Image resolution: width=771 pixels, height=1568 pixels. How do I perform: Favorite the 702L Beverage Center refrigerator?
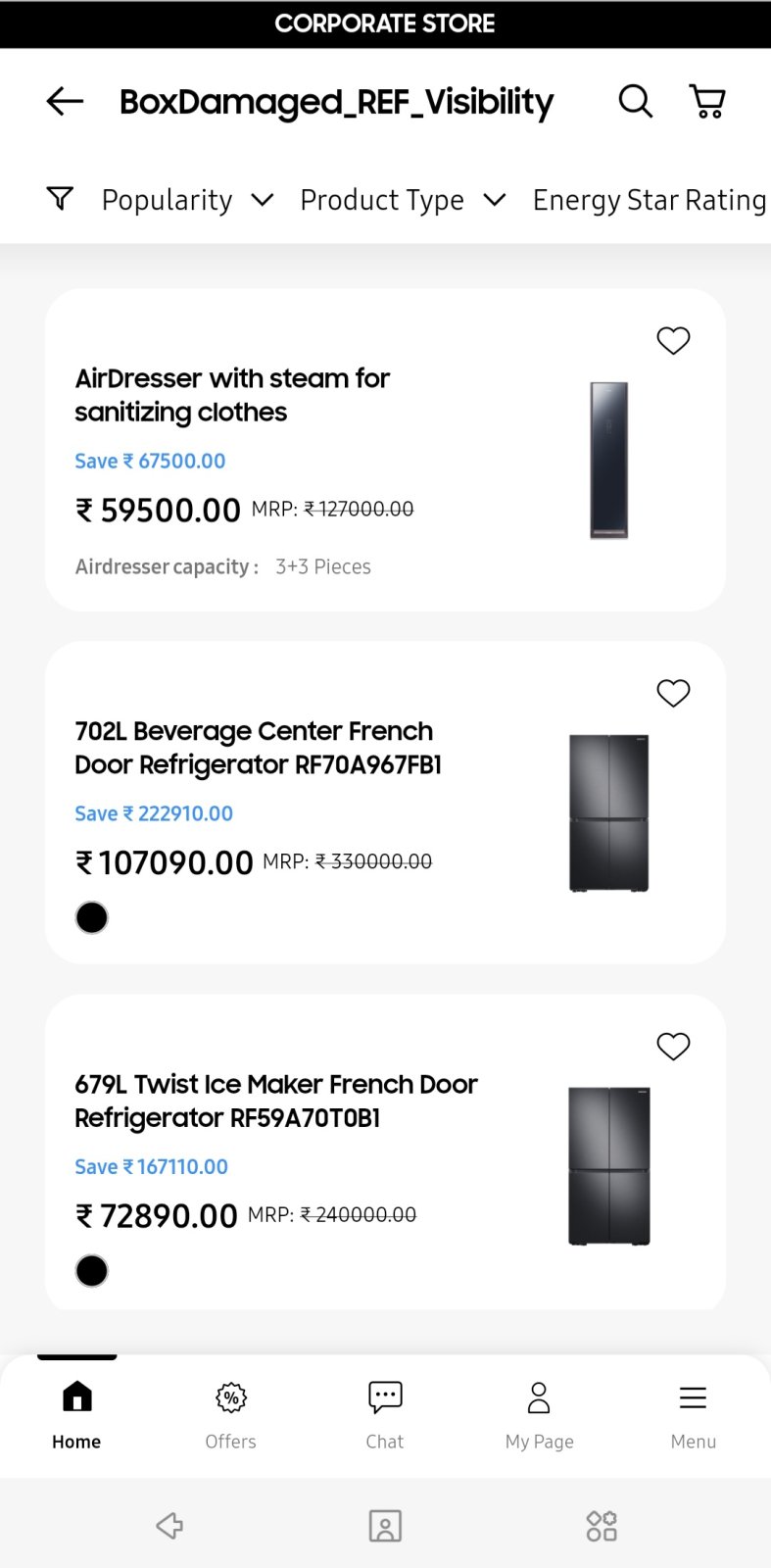pyautogui.click(x=673, y=694)
